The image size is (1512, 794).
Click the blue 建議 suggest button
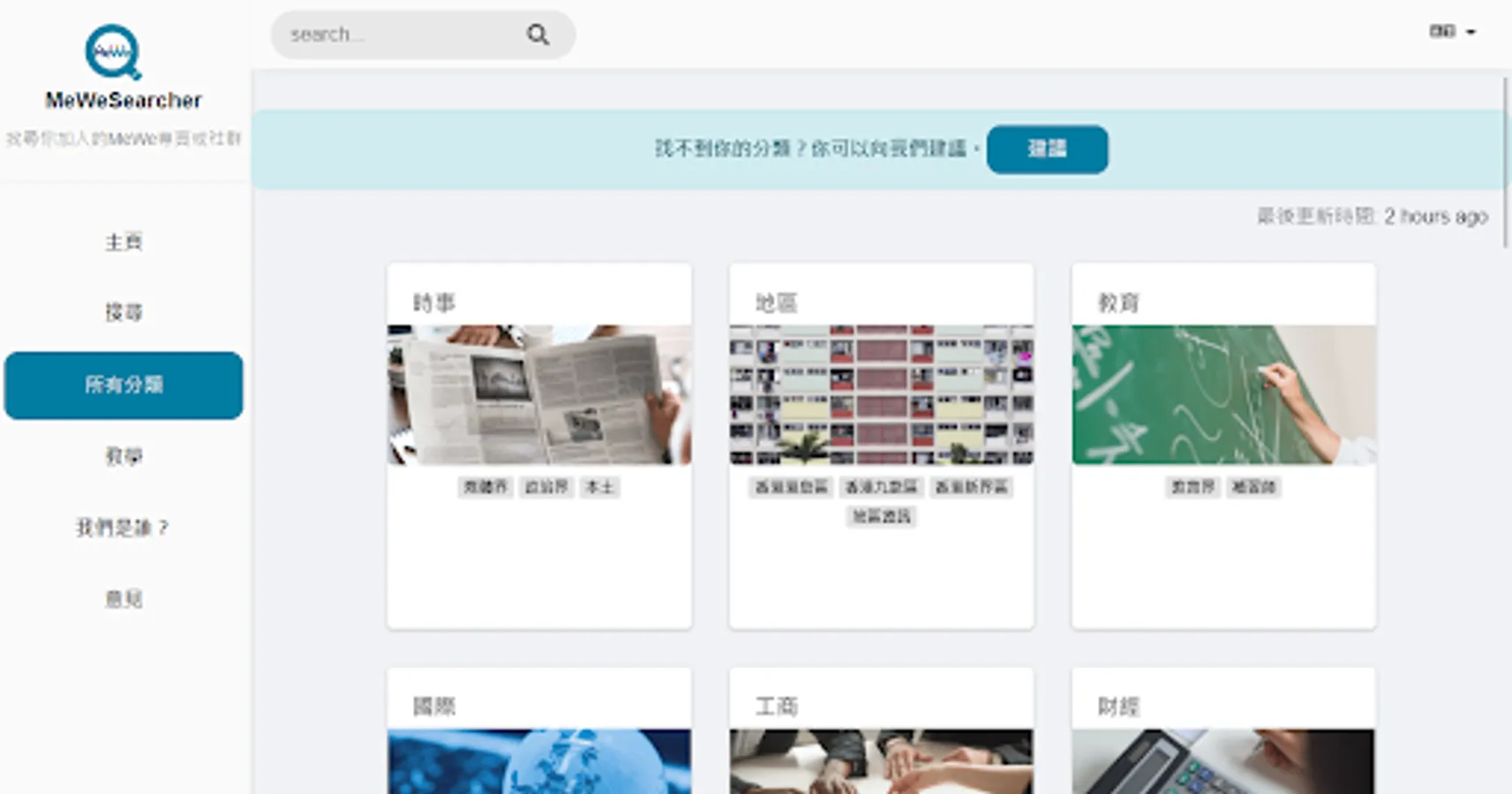coord(1047,149)
